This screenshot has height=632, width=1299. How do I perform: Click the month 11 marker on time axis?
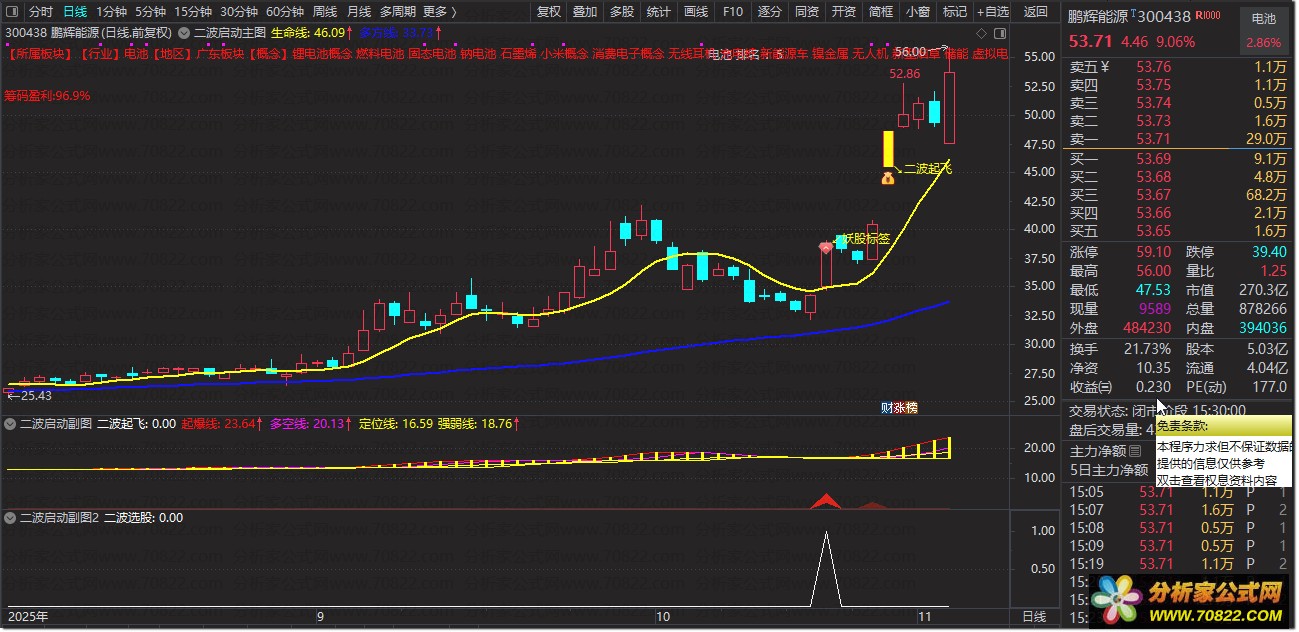pos(923,616)
